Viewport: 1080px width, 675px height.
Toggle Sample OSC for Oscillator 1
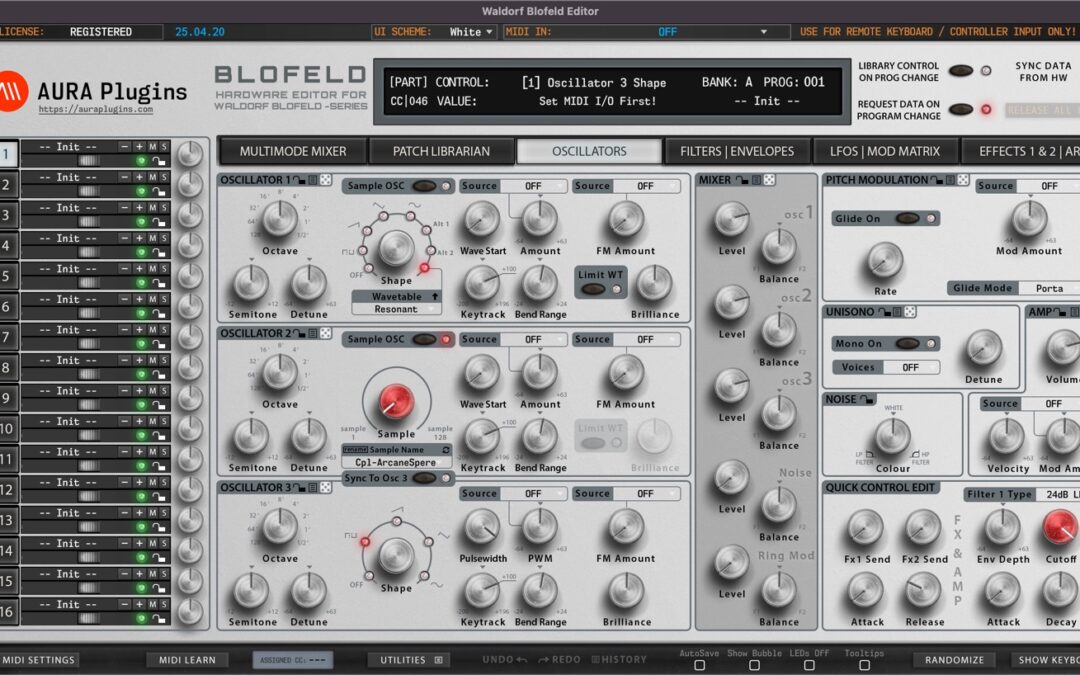(424, 186)
